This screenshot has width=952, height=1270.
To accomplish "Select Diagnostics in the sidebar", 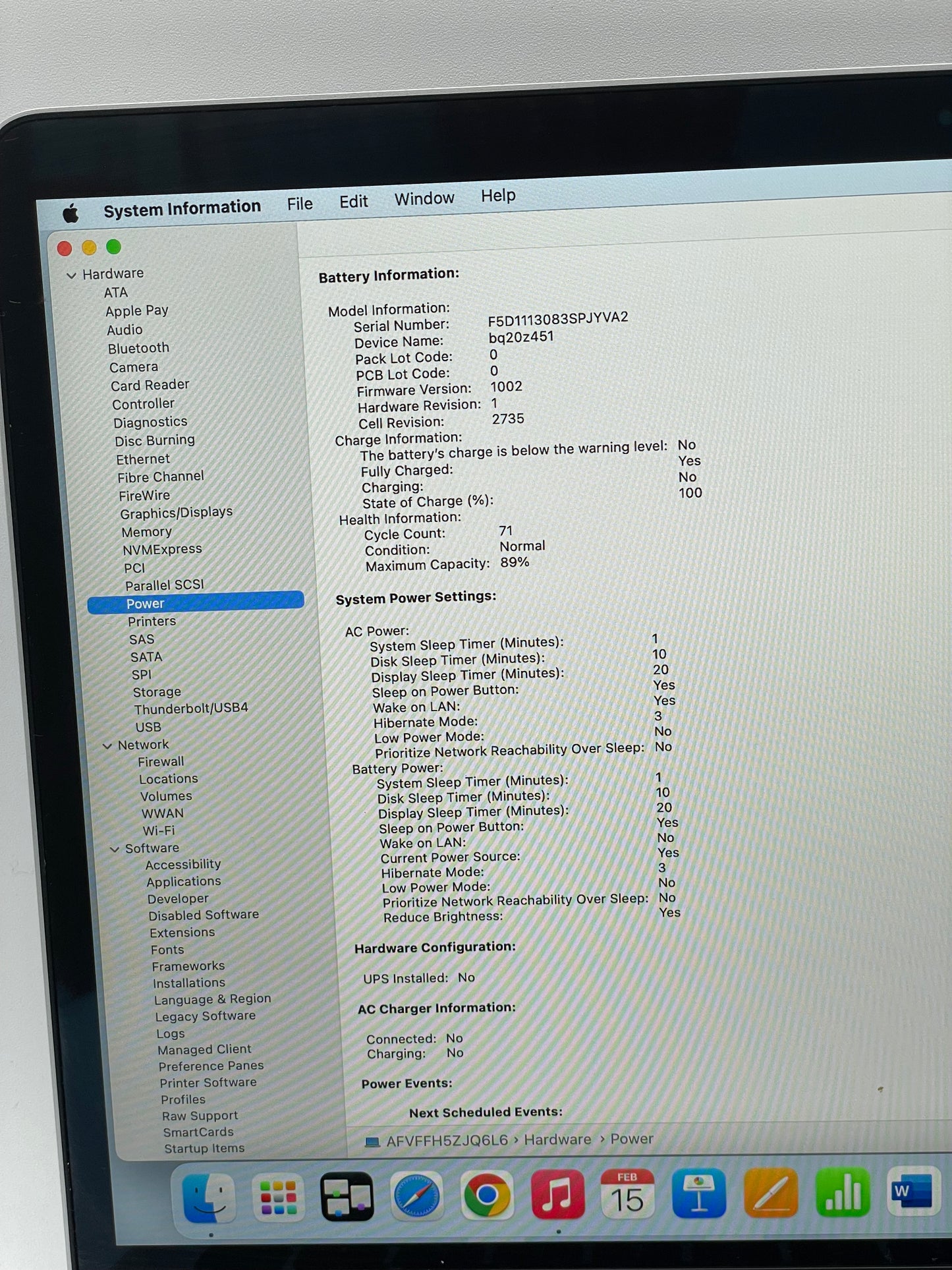I will [150, 422].
